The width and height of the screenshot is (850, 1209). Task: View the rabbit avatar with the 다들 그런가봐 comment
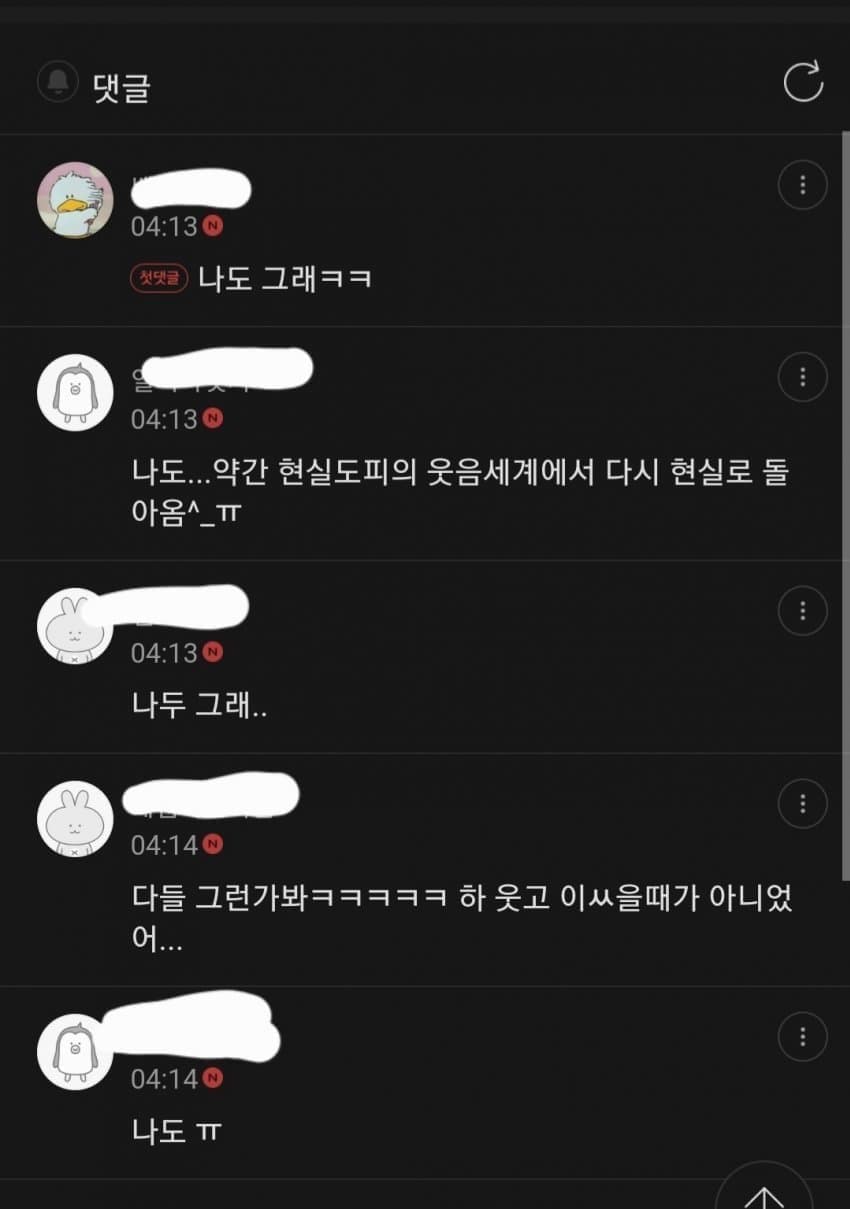tap(75, 818)
